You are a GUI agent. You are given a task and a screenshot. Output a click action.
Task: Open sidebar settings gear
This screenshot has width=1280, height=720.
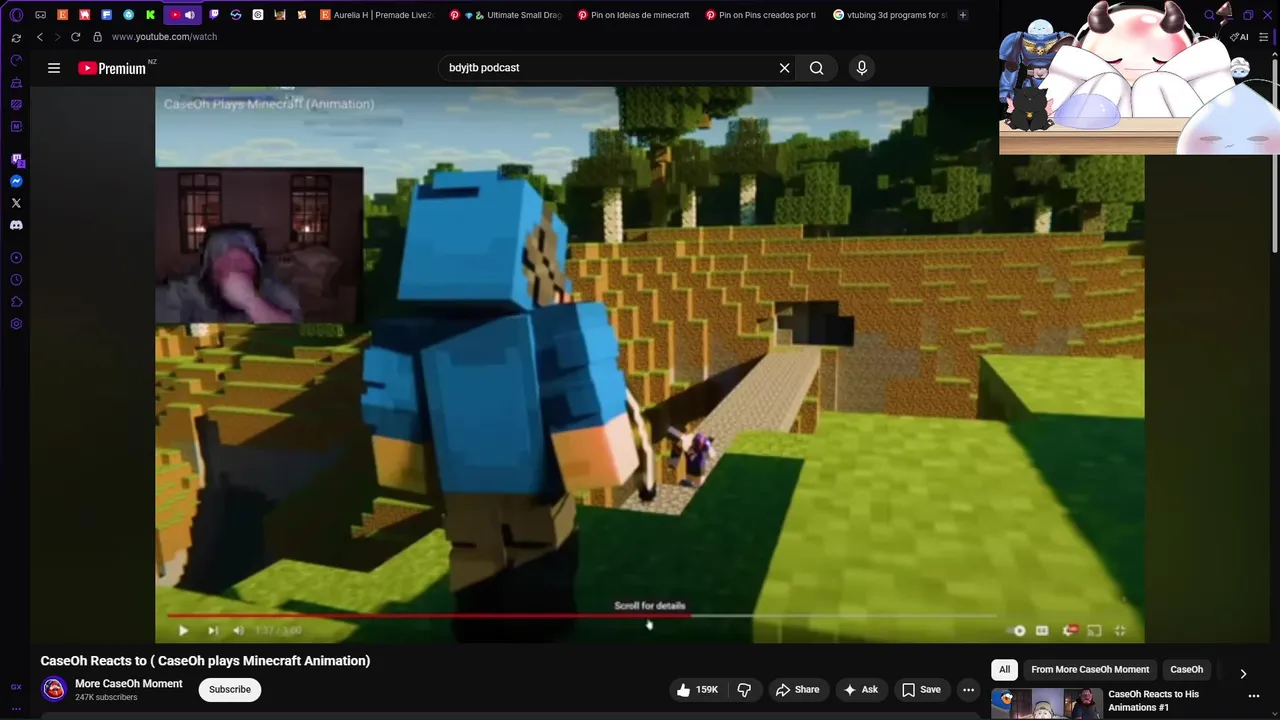pyautogui.click(x=16, y=324)
